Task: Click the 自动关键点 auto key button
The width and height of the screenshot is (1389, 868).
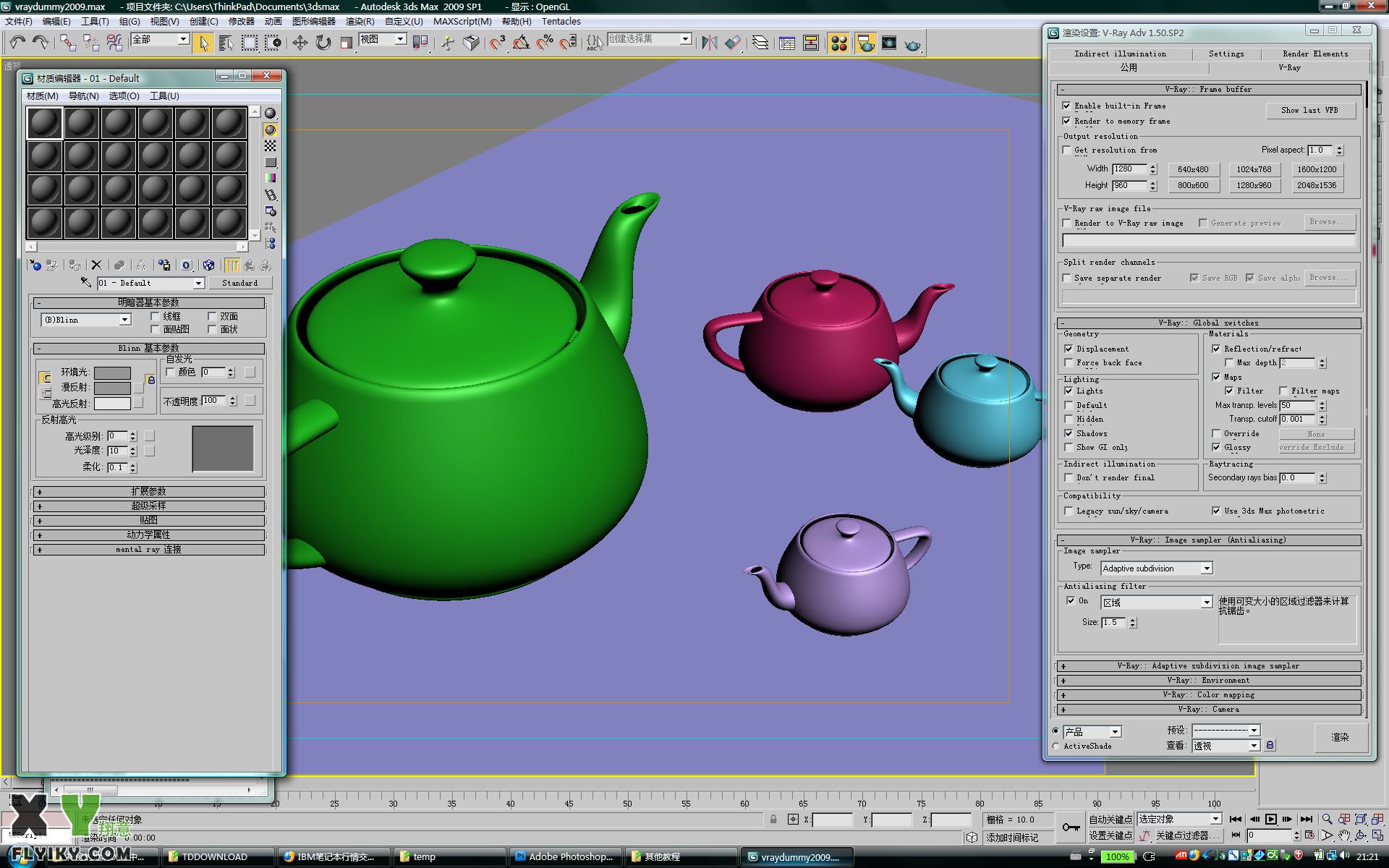Action: click(1110, 820)
